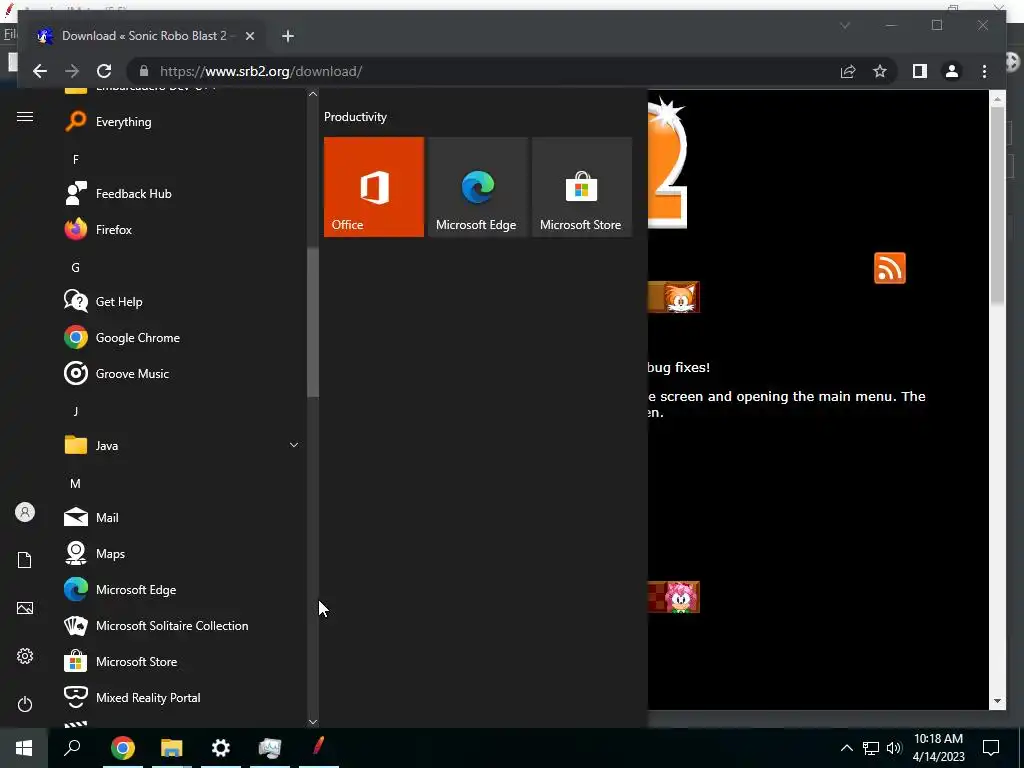1024x768 pixels.
Task: Jump to letter M section header
Action: tap(76, 484)
